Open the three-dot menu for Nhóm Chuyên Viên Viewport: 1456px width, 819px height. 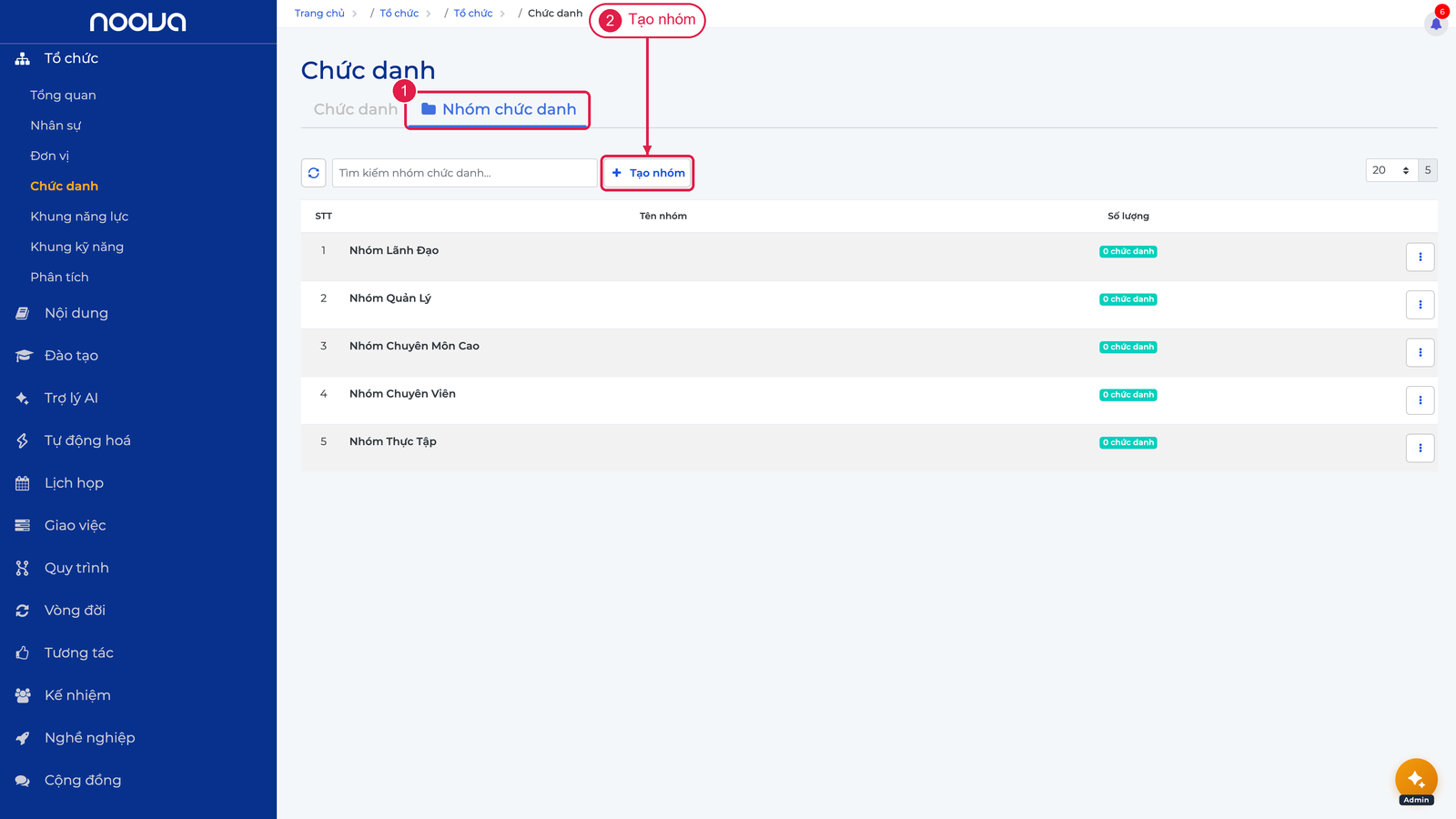point(1420,400)
